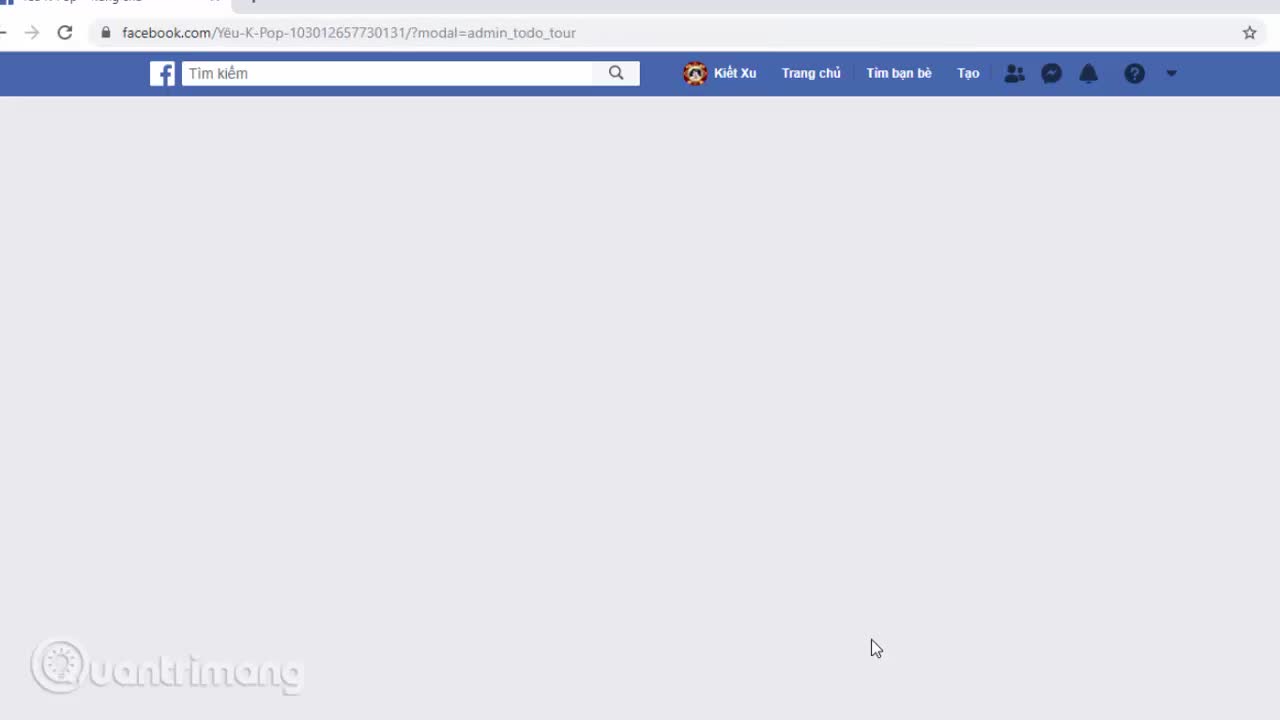The width and height of the screenshot is (1280, 720).
Task: Click the Facebook logo icon
Action: 162,73
